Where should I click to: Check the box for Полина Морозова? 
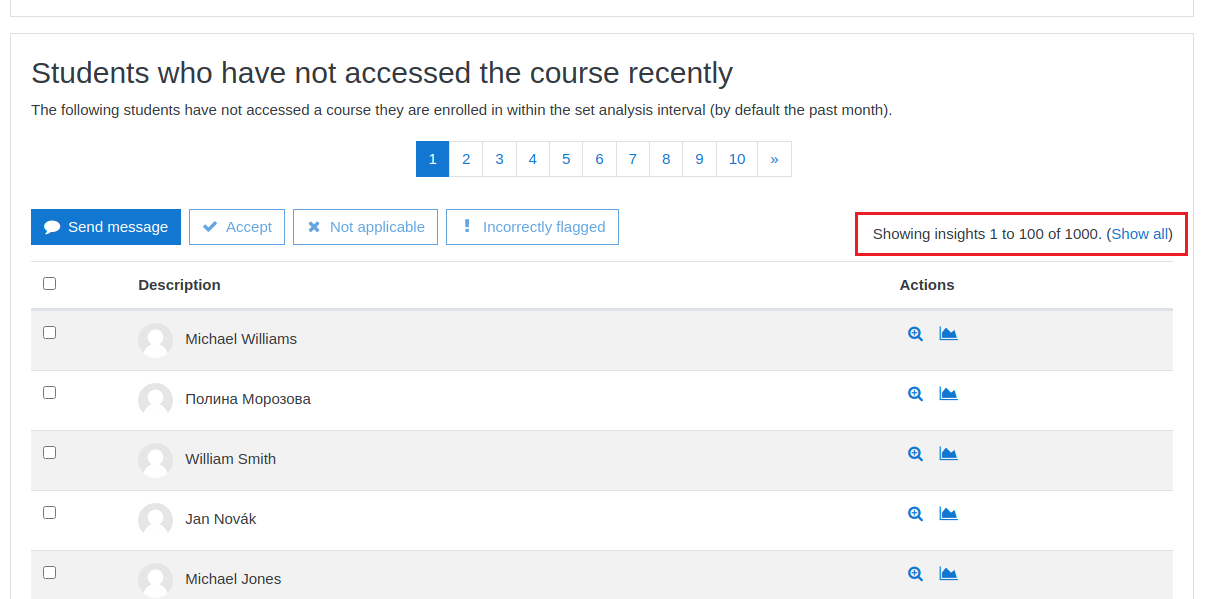[49, 393]
